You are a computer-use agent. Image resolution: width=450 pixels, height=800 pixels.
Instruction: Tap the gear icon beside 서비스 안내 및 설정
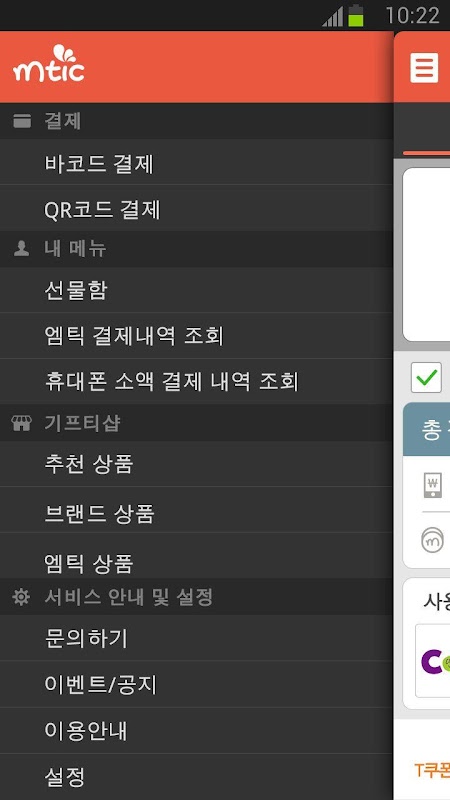(21, 597)
